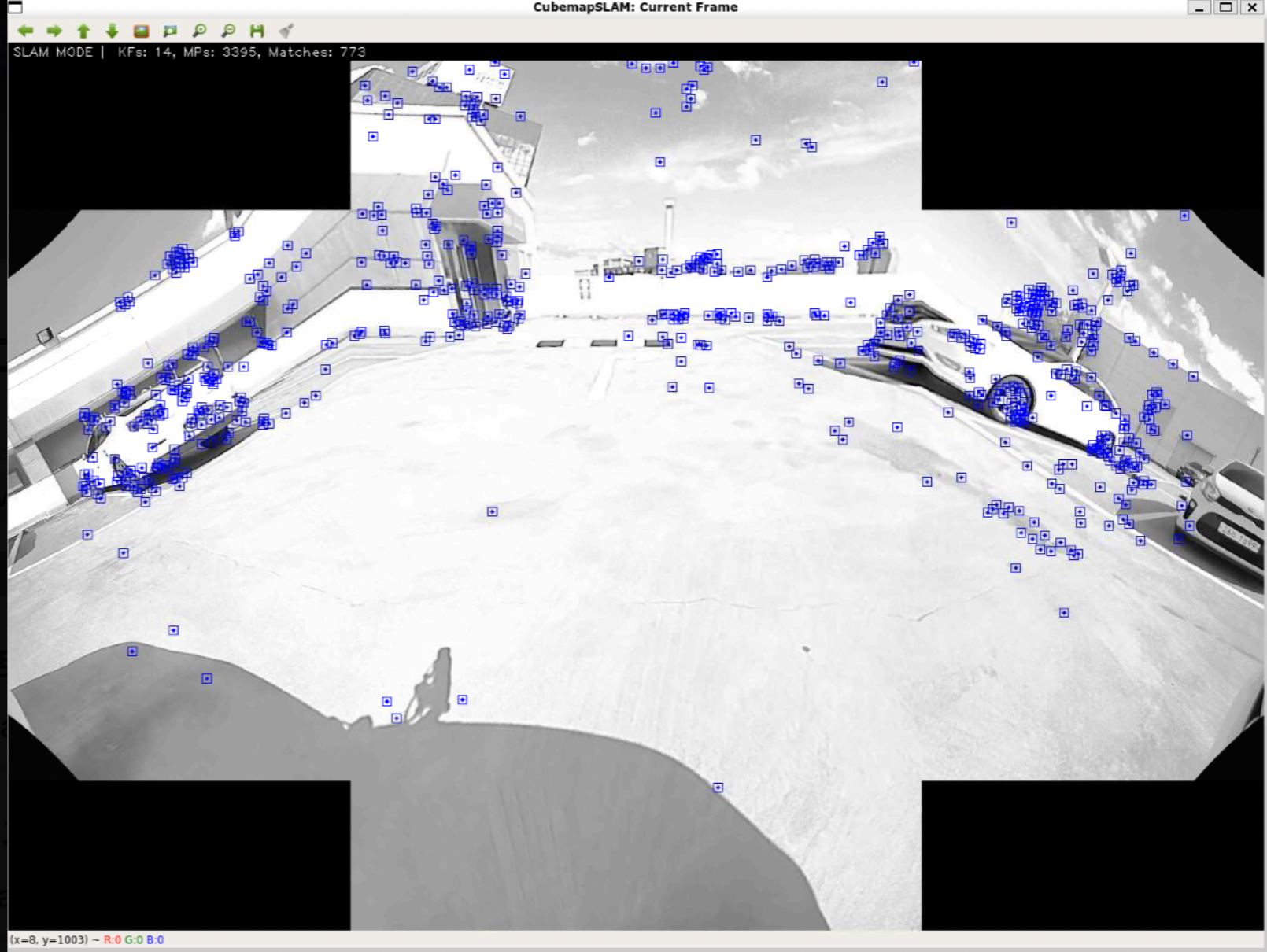Viewport: 1267px width, 952px height.
Task: Maximize the CubemapSLAM window
Action: 1225,8
